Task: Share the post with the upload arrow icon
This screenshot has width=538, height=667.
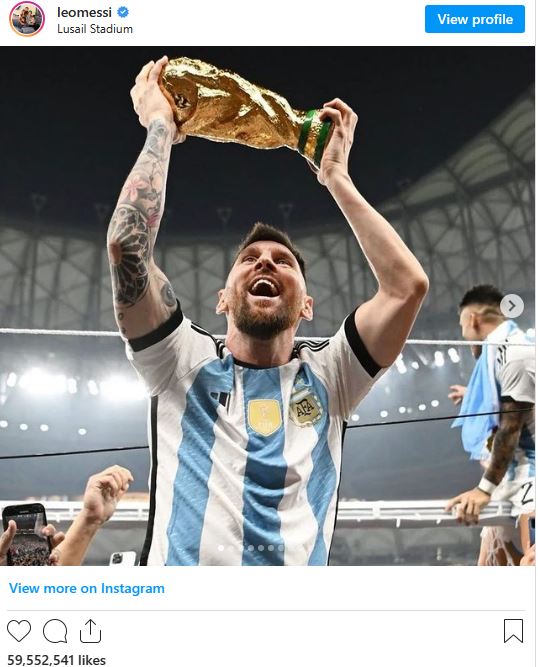Action: click(x=90, y=631)
